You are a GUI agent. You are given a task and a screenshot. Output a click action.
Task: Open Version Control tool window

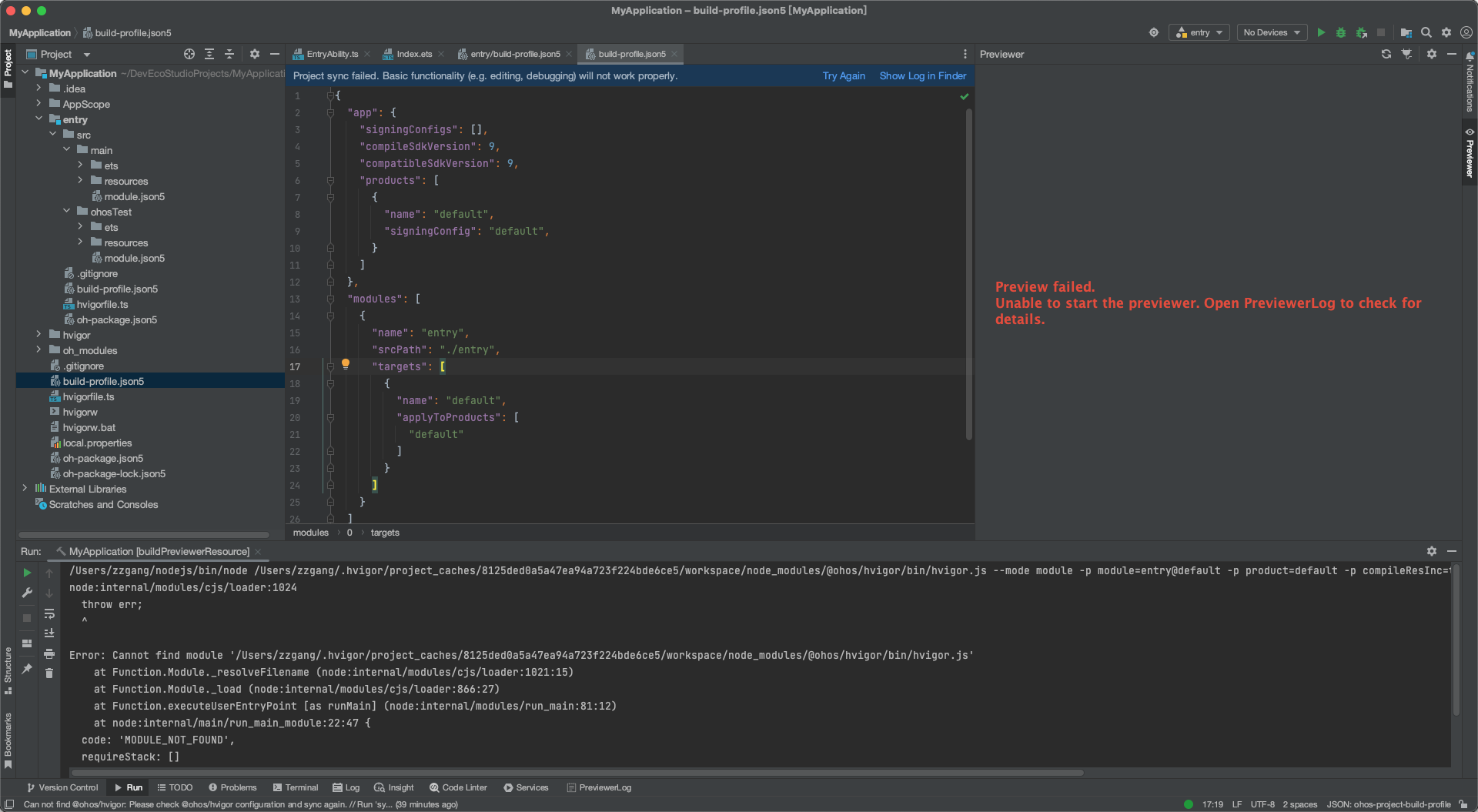pyautogui.click(x=62, y=787)
